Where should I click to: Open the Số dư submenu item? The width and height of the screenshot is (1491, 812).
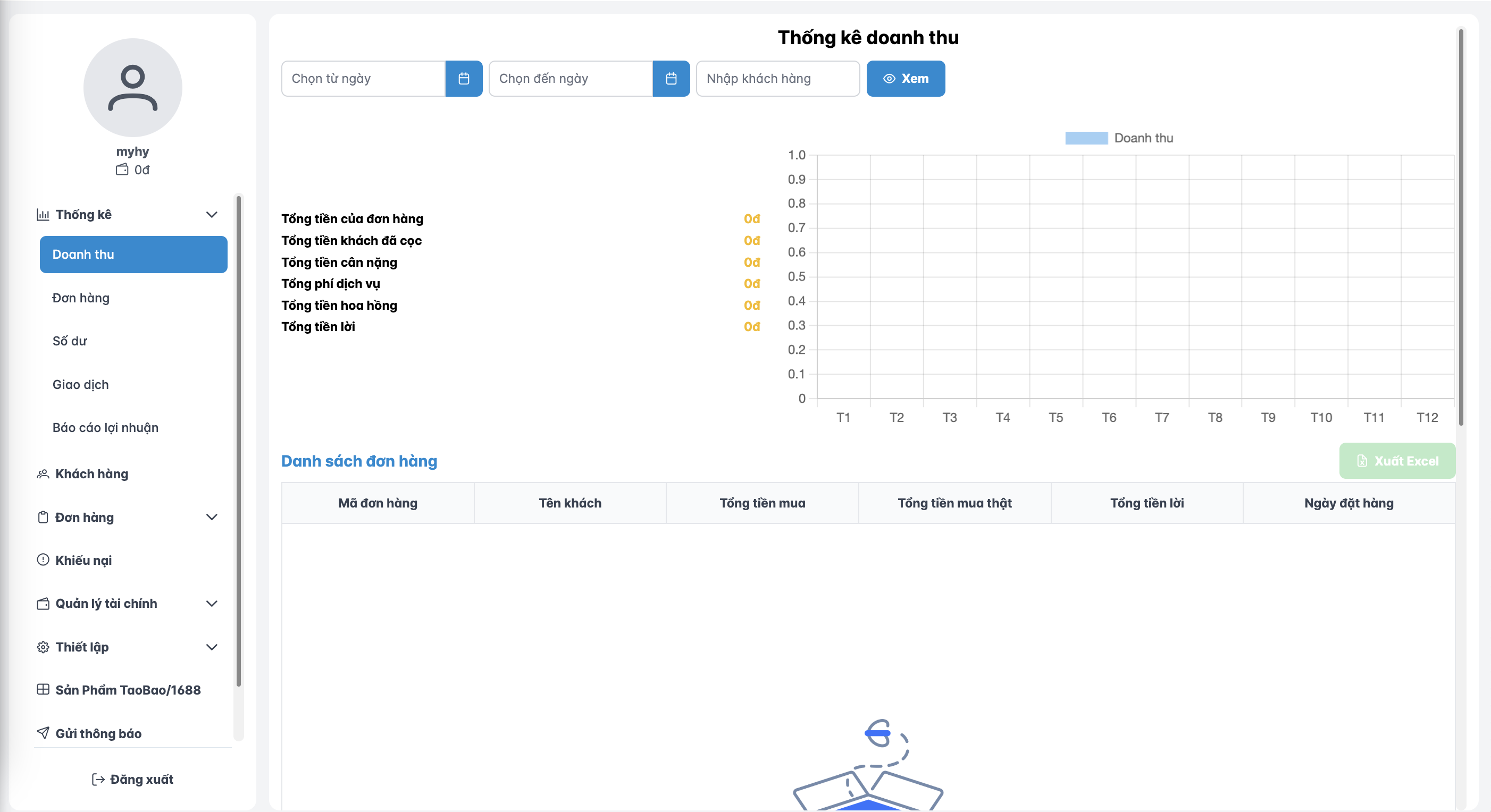click(x=70, y=341)
